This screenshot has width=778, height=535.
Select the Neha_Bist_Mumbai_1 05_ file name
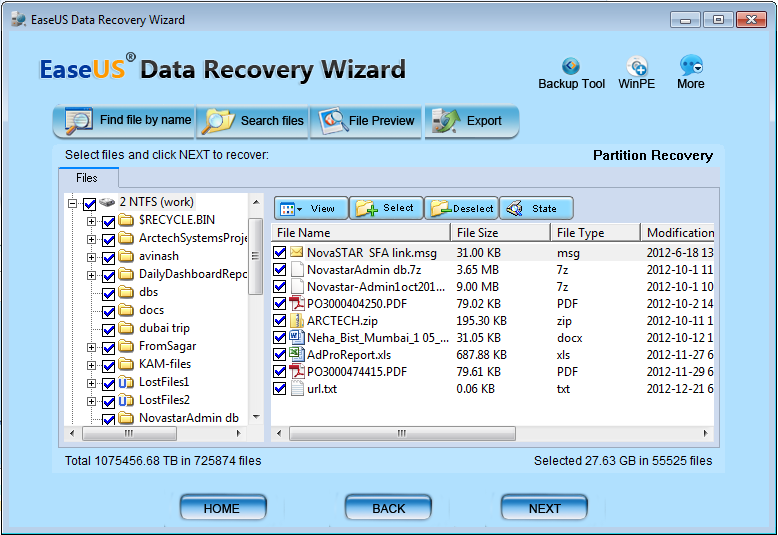tap(378, 337)
